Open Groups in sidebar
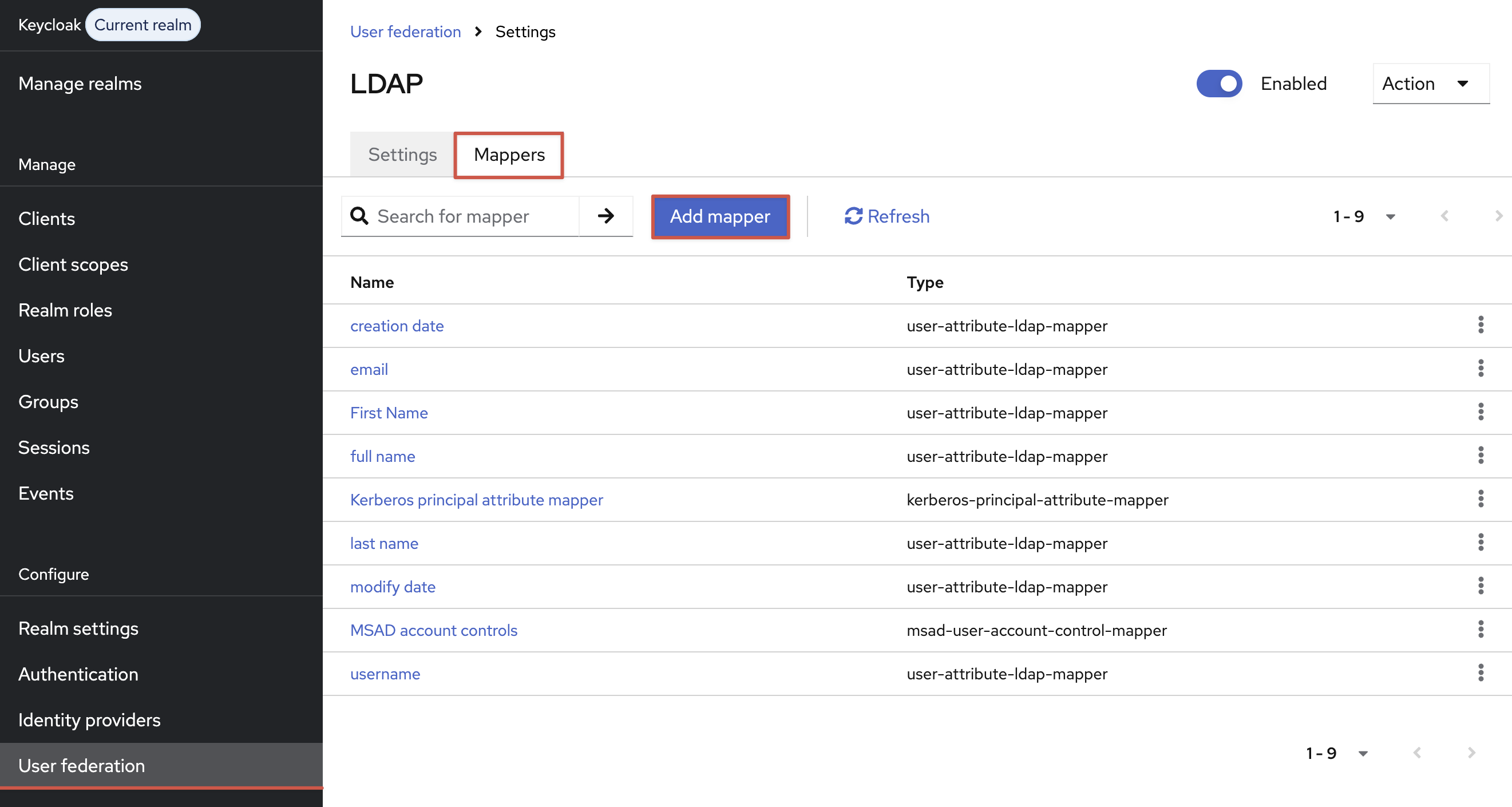Image resolution: width=1512 pixels, height=807 pixels. point(48,401)
